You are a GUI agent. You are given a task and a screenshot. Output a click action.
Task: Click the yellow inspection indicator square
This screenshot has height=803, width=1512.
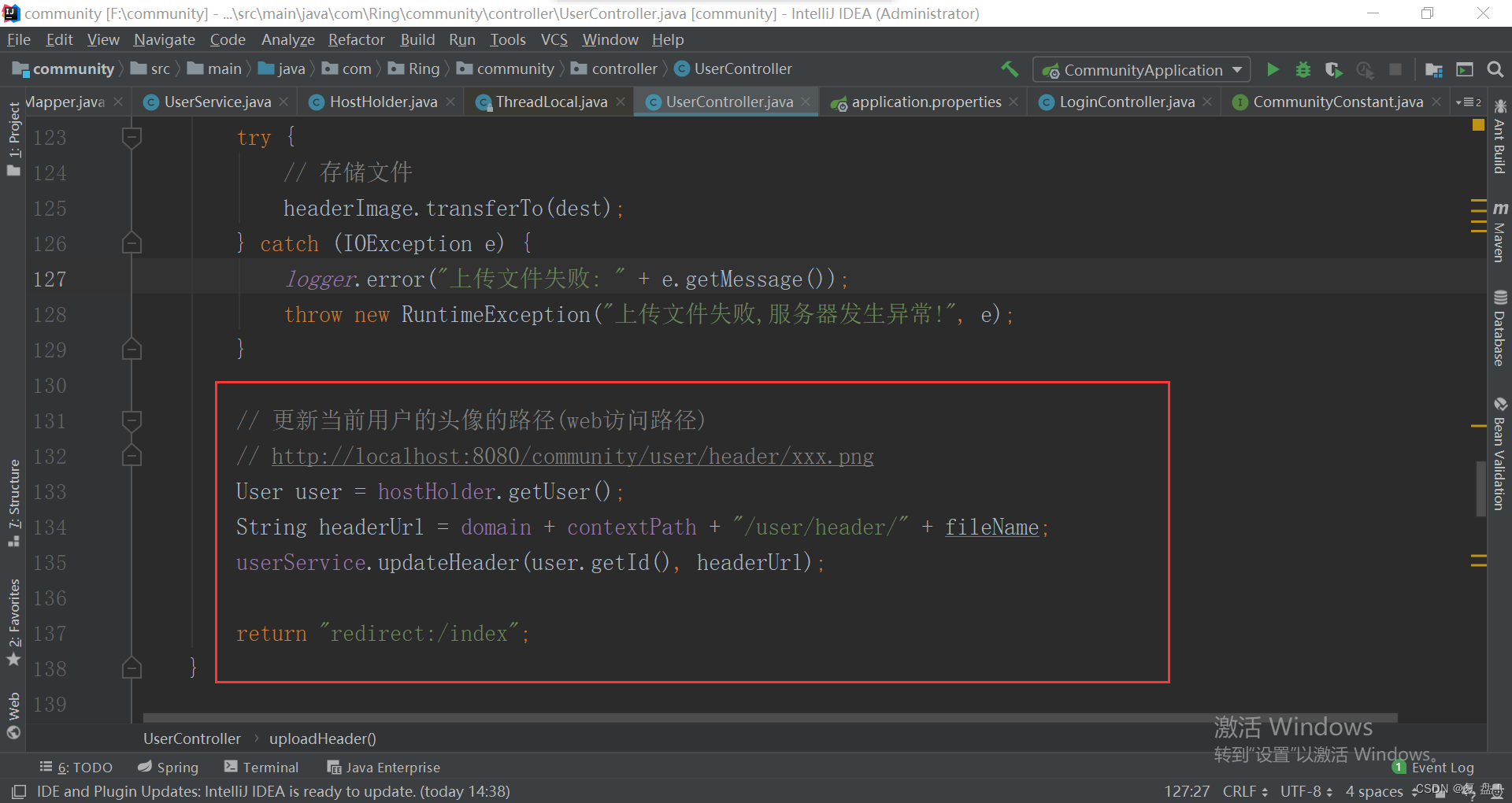(x=1478, y=125)
